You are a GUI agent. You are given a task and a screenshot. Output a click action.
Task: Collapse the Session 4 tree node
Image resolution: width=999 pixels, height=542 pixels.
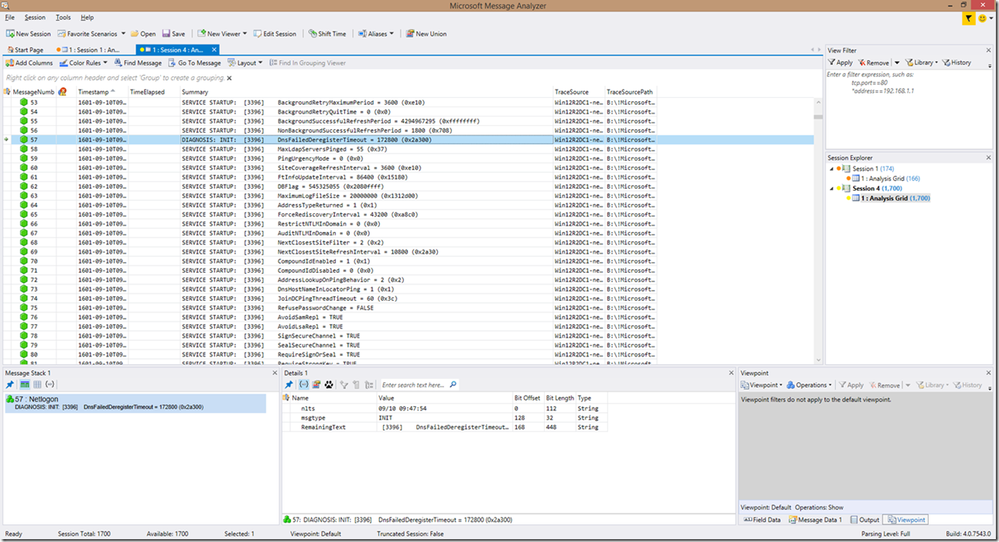[x=831, y=189]
